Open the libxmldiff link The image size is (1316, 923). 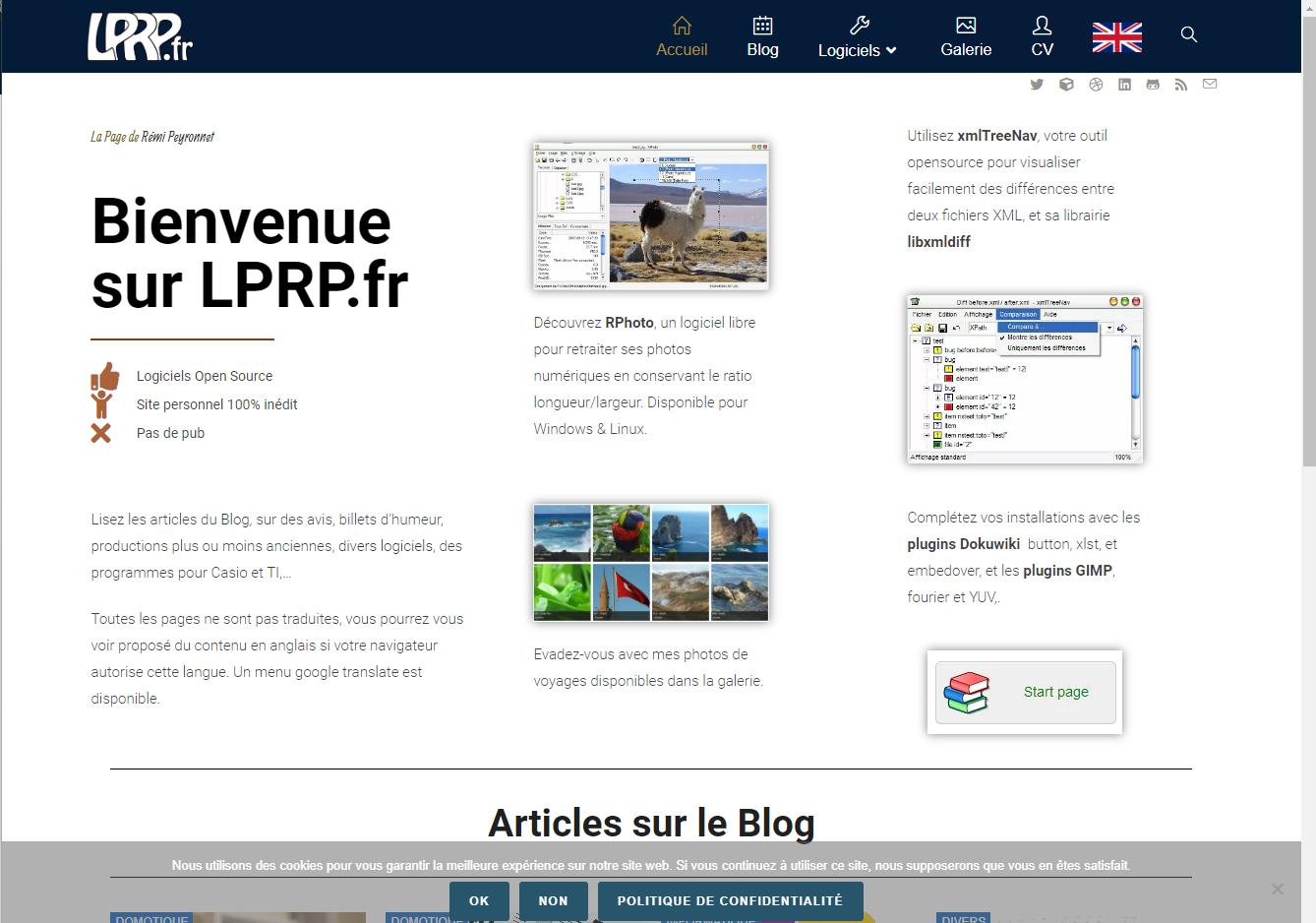[x=938, y=242]
